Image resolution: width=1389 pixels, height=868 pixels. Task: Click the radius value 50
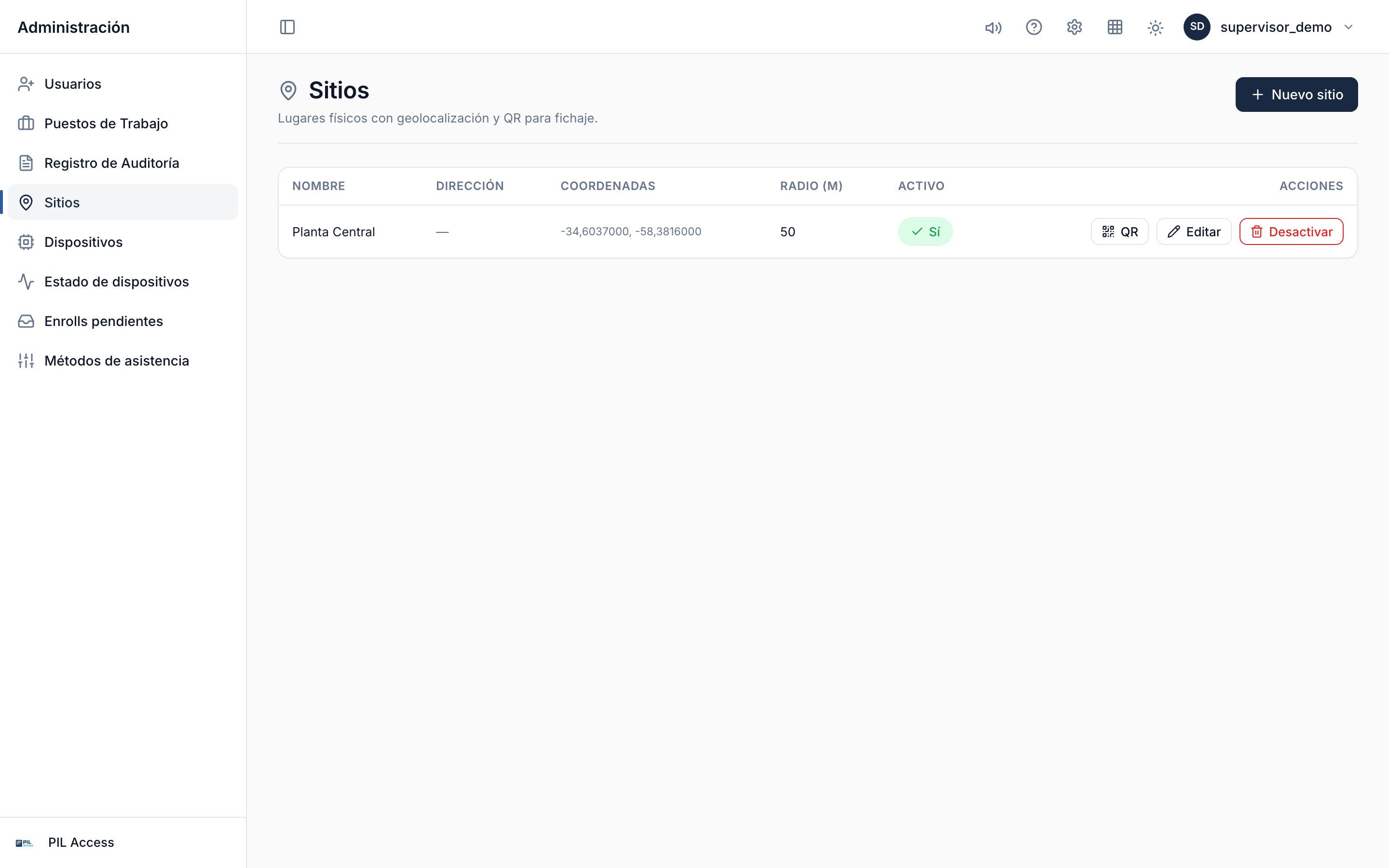pos(788,232)
